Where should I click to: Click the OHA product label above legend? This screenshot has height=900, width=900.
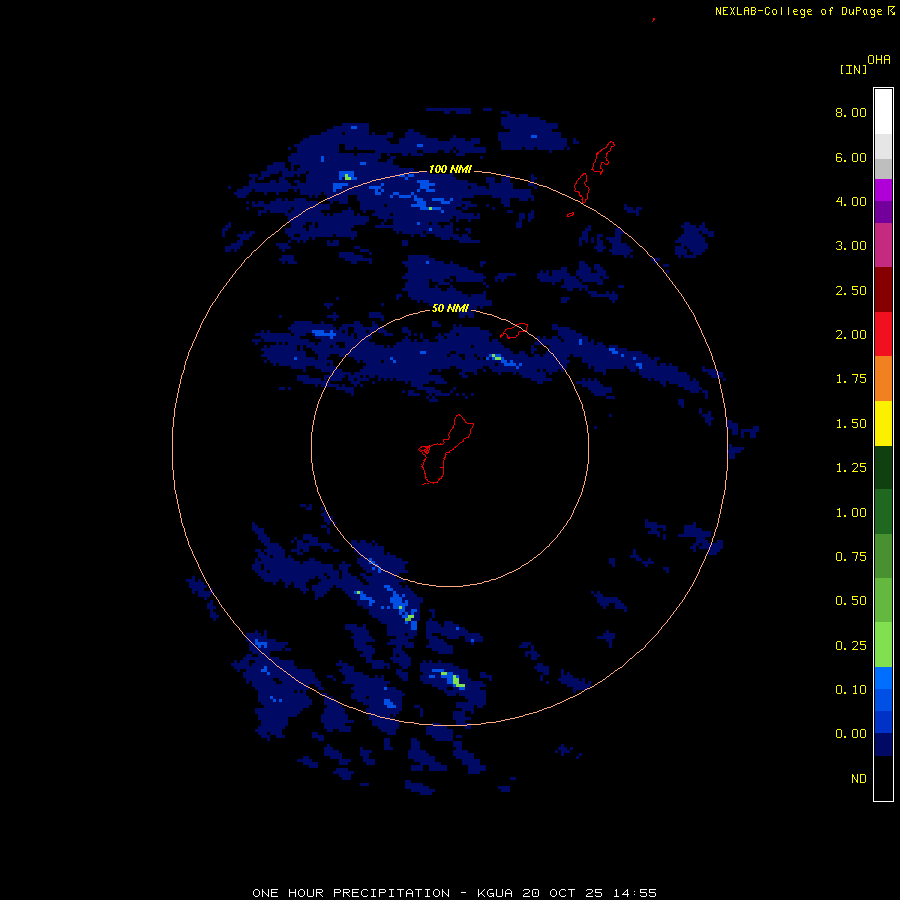click(x=879, y=59)
